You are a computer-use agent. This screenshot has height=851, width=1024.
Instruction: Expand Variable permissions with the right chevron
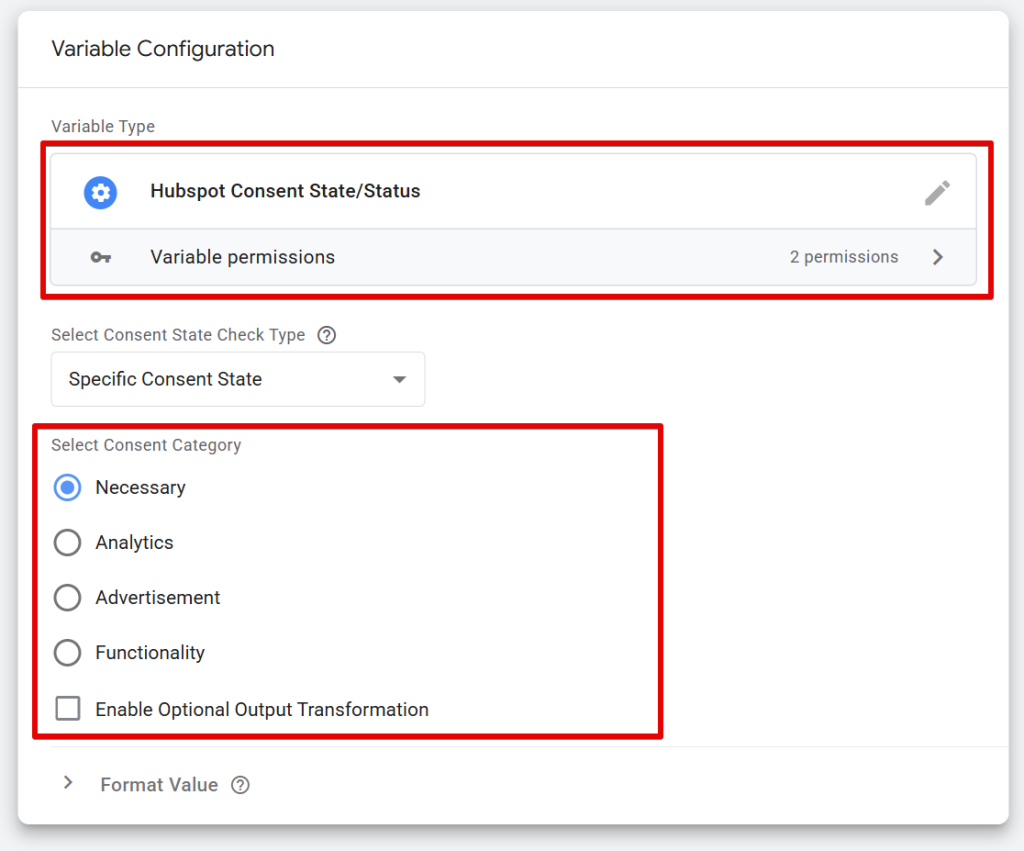pos(938,257)
